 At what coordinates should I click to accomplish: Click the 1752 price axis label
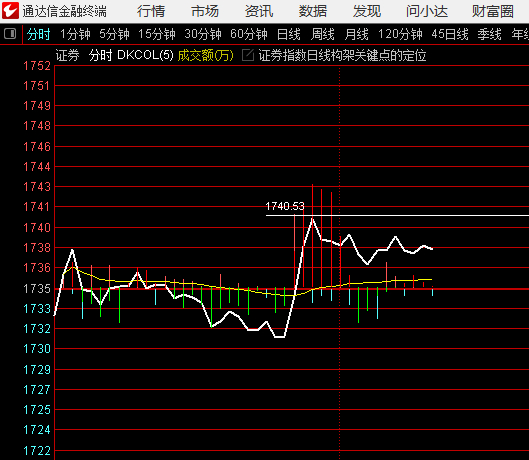pos(37,66)
